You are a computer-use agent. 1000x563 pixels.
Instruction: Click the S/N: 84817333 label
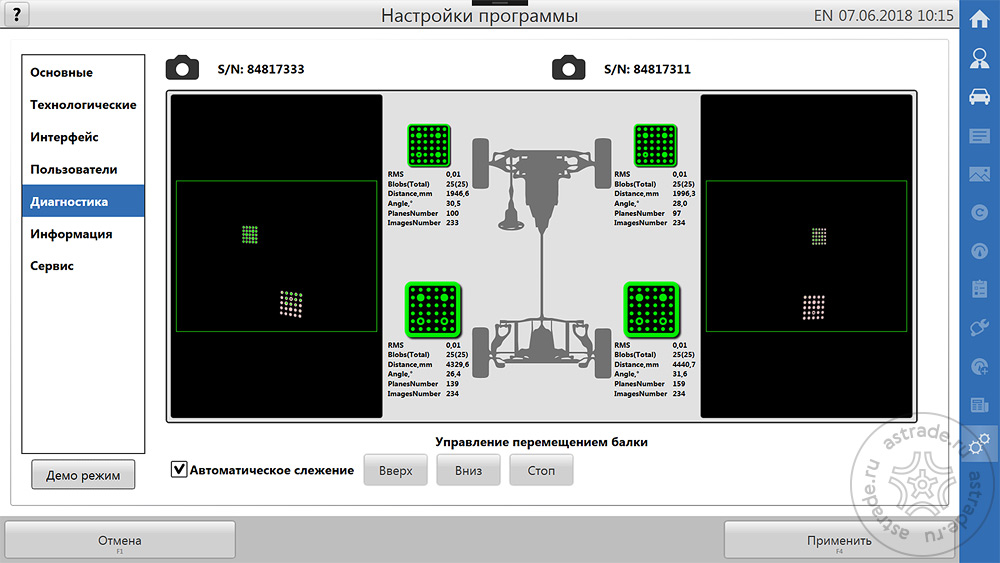[x=261, y=69]
